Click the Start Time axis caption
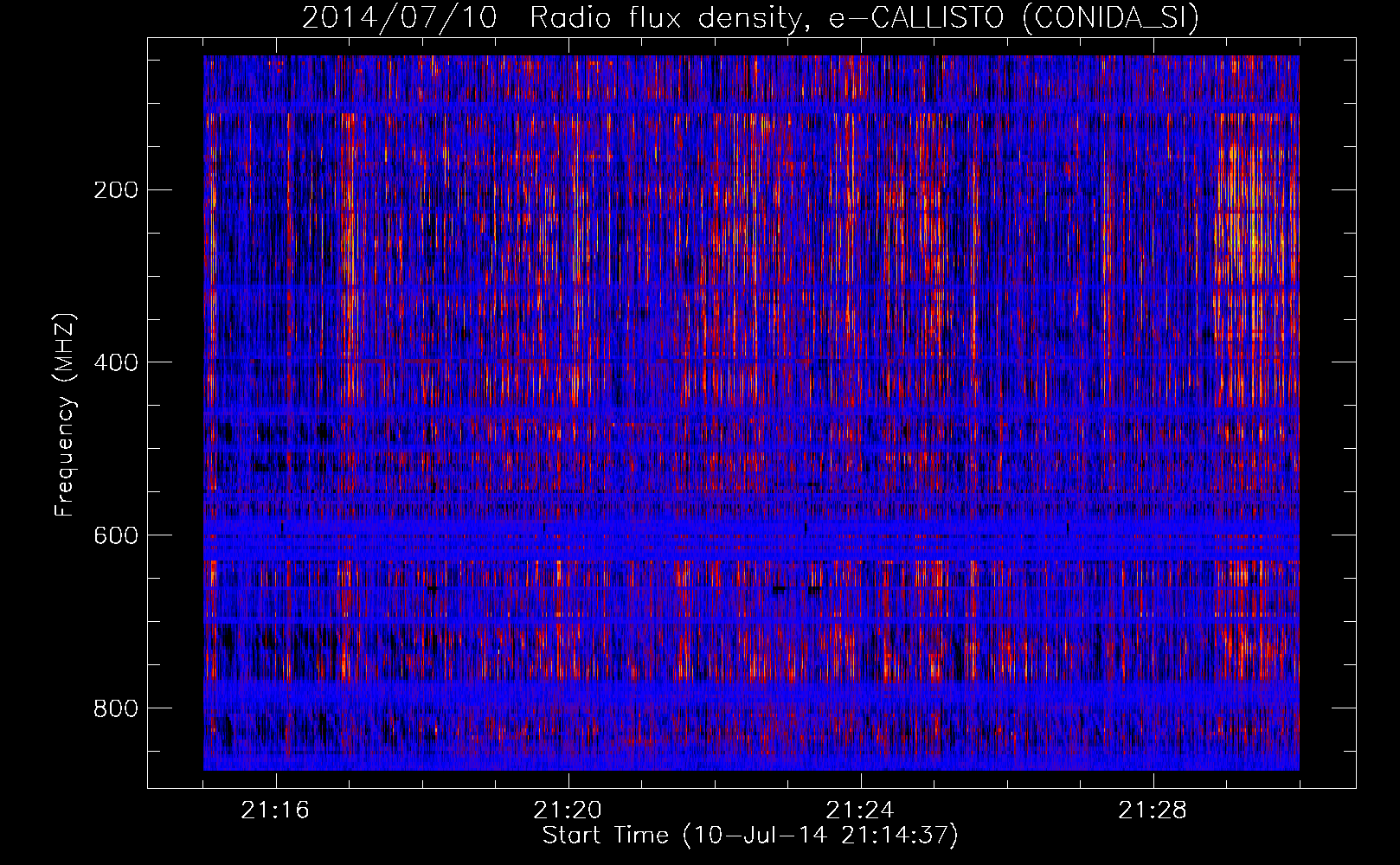This screenshot has width=1400, height=865. click(750, 836)
